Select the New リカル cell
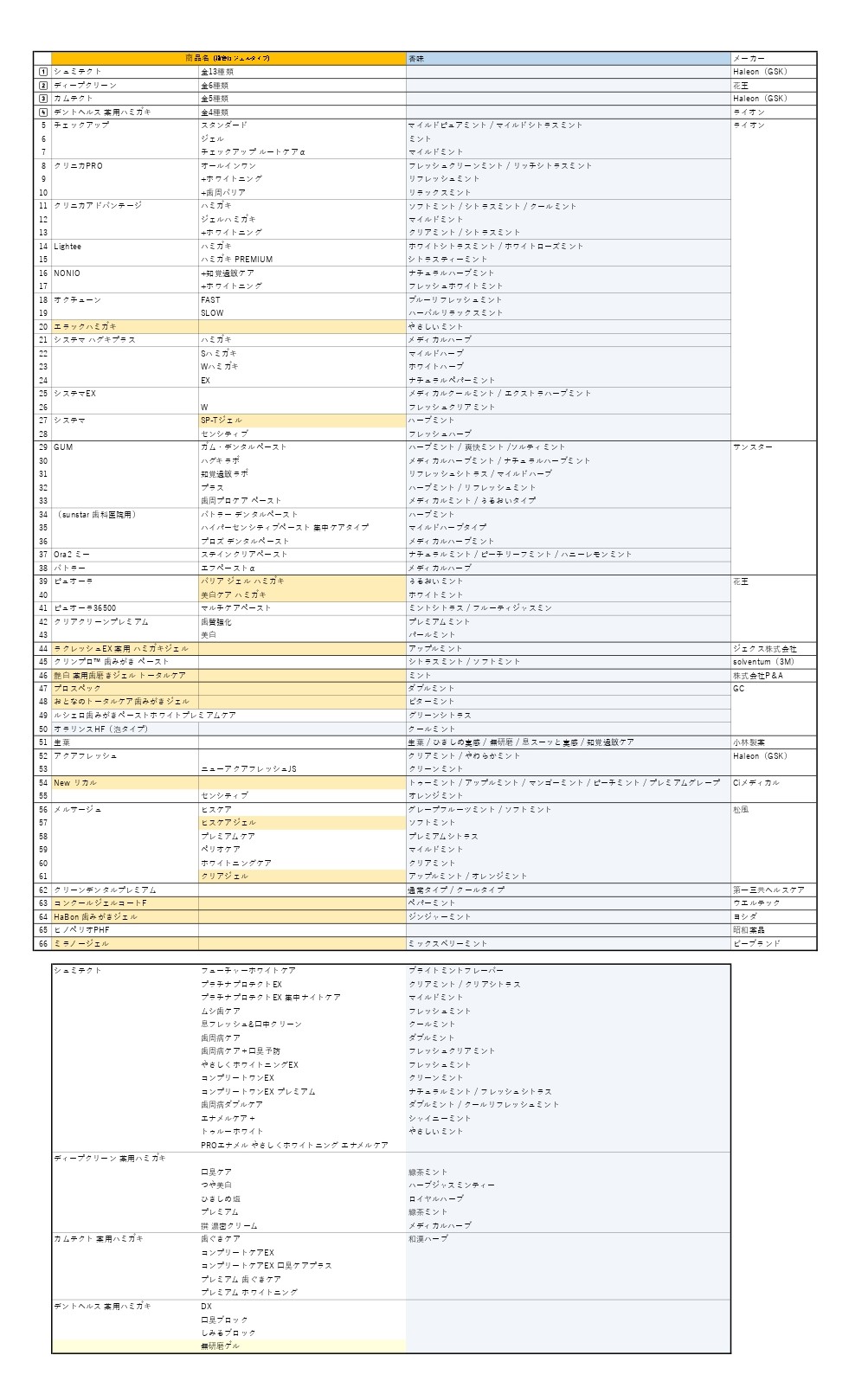Screen dimensions: 868x1381 click(x=125, y=783)
